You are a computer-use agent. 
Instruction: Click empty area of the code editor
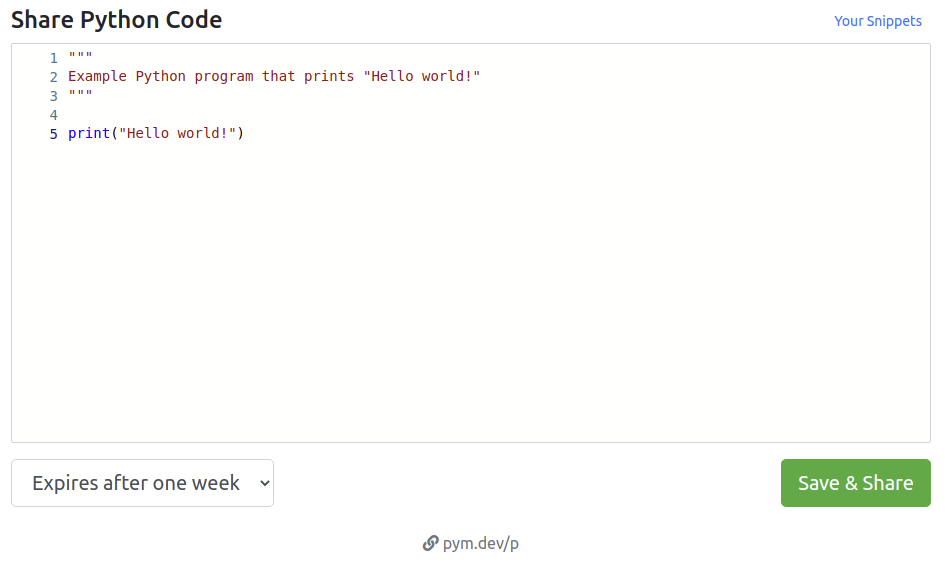click(470, 289)
